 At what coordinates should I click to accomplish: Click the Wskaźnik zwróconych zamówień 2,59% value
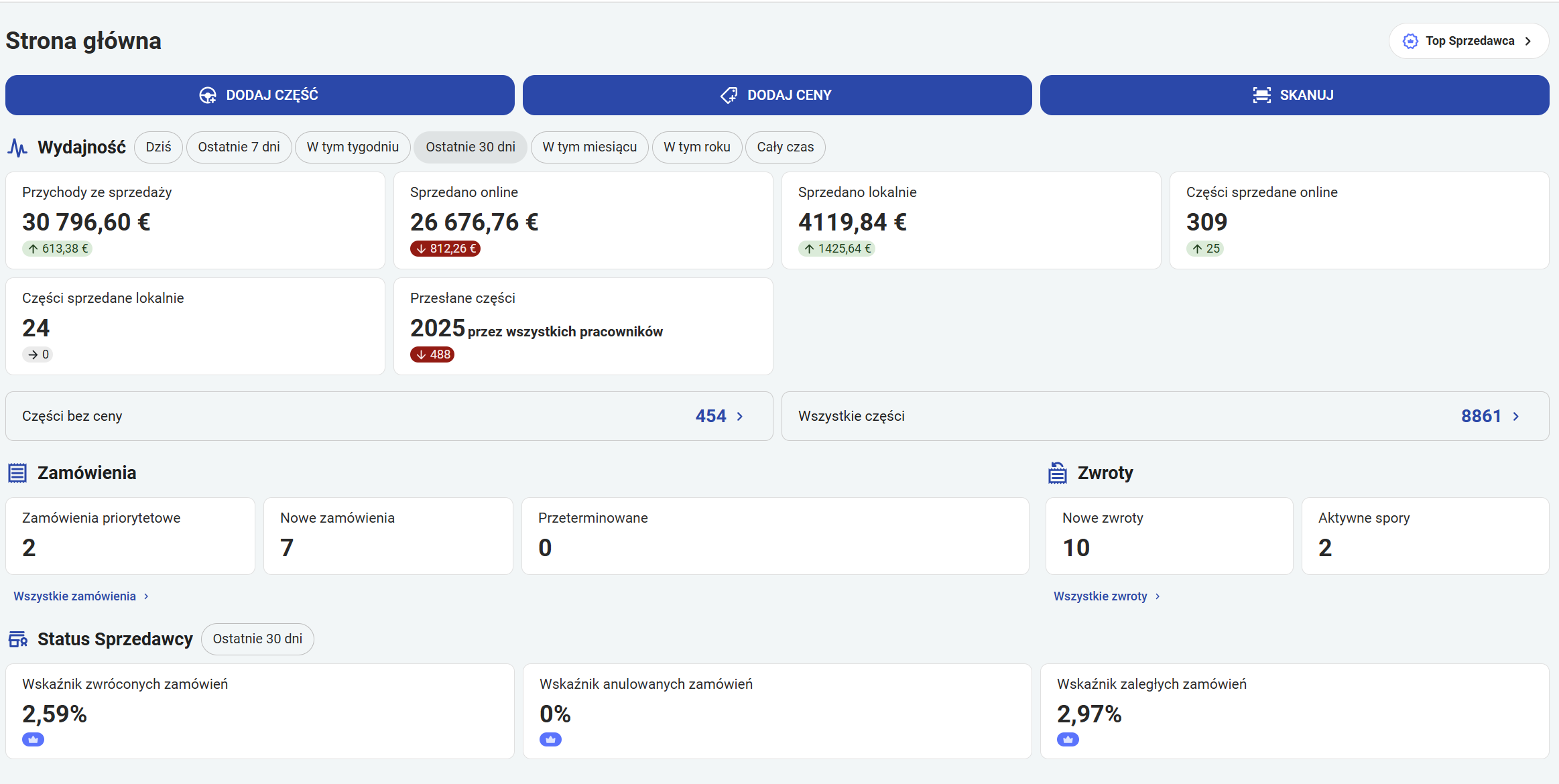55,714
